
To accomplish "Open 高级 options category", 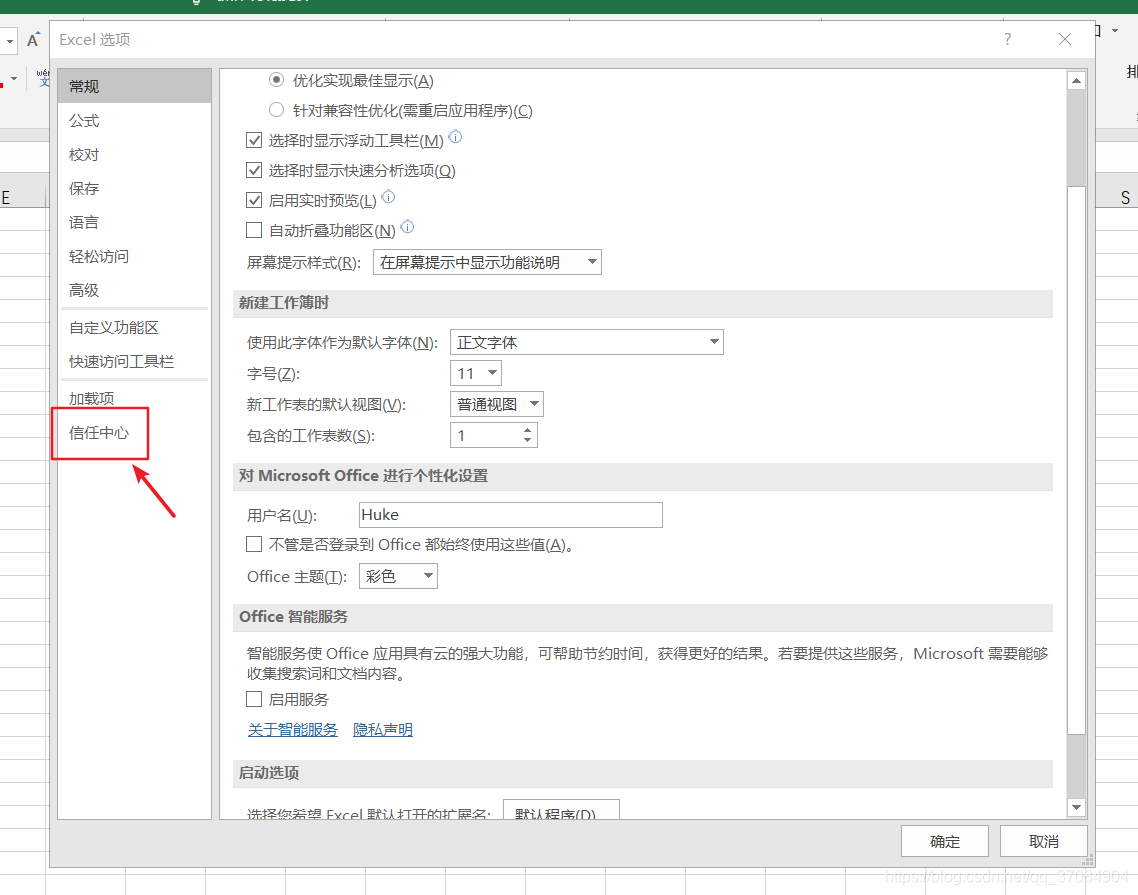I will point(134,290).
